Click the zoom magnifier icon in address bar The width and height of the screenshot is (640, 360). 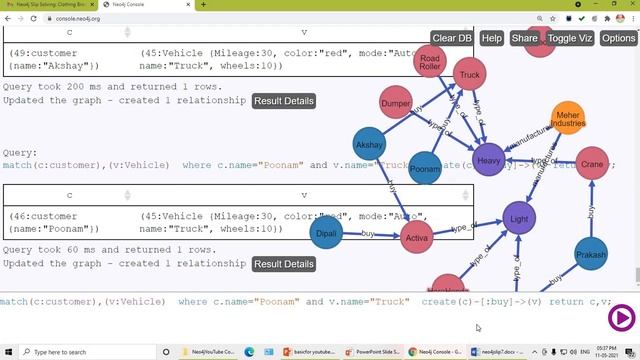click(540, 18)
